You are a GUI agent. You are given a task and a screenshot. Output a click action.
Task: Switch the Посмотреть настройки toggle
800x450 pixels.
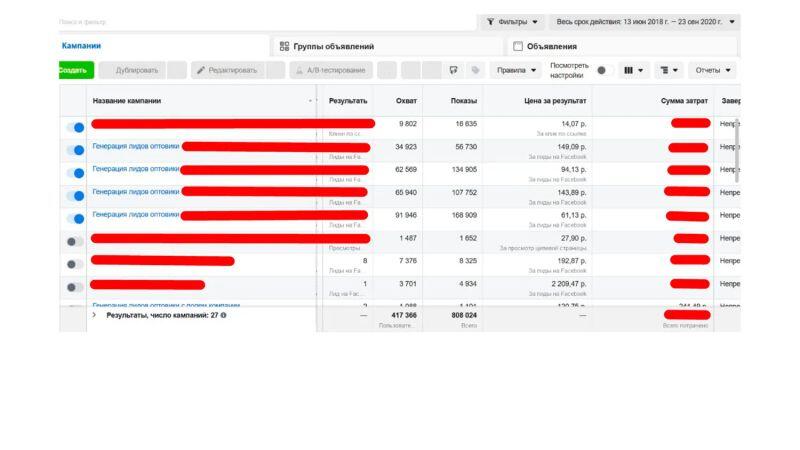point(601,70)
